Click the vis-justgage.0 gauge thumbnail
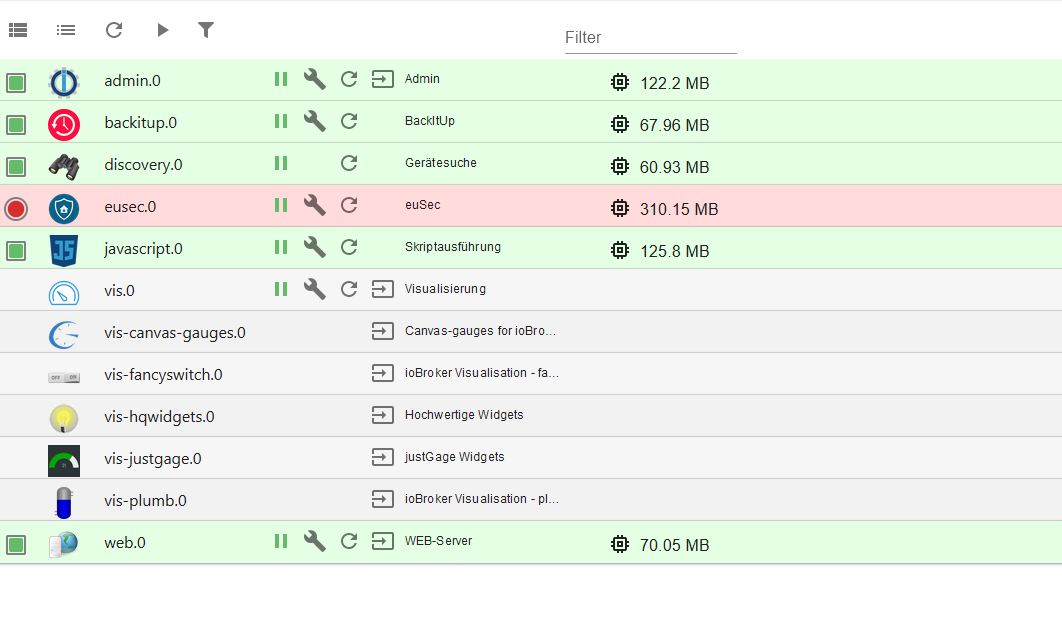Image resolution: width=1062 pixels, height=629 pixels. pos(64,460)
